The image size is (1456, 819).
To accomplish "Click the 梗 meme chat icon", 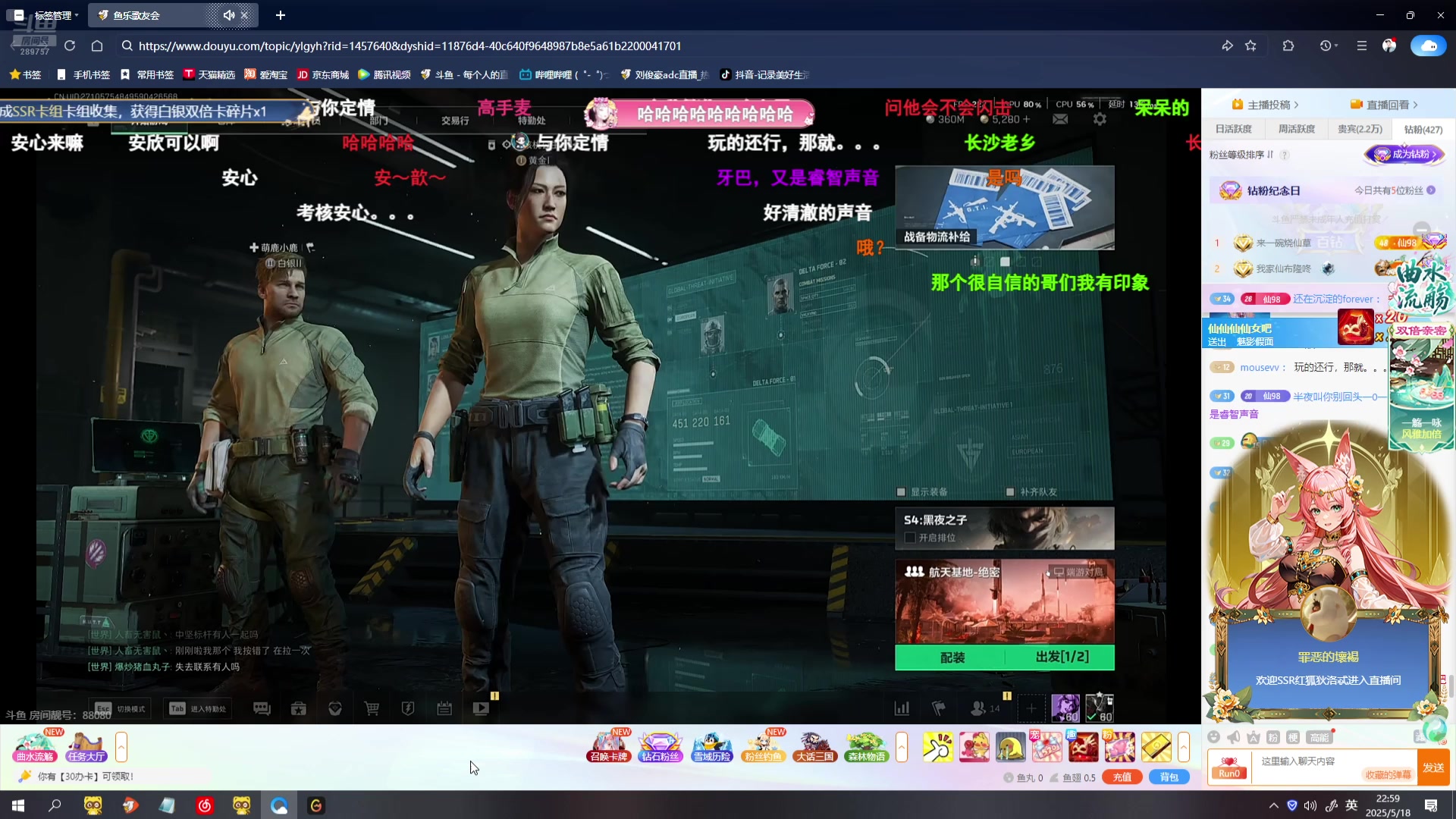I will (x=1293, y=737).
